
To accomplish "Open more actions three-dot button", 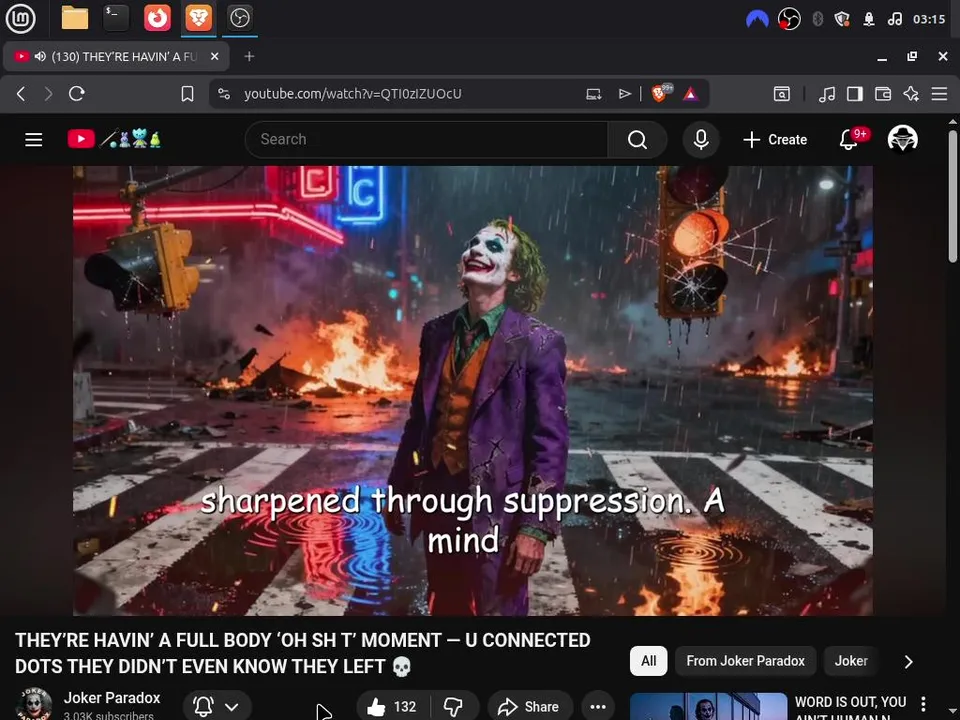I will 598,707.
